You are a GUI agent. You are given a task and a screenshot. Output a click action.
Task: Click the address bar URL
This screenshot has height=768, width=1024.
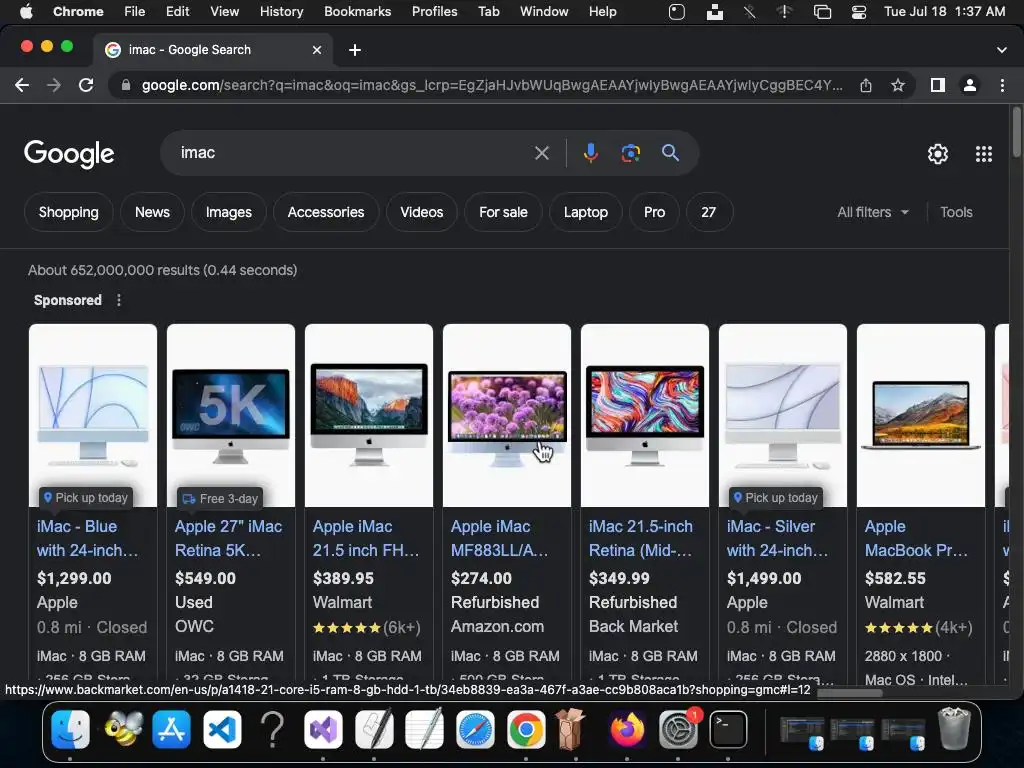(491, 85)
